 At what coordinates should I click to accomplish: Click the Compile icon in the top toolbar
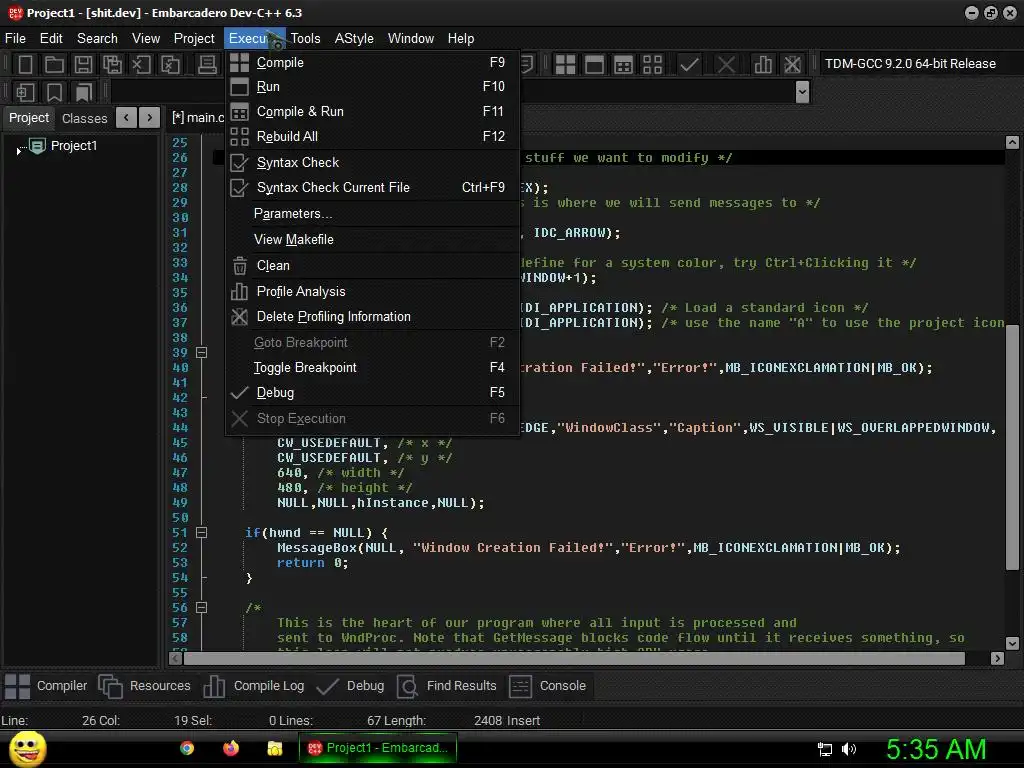(x=565, y=64)
